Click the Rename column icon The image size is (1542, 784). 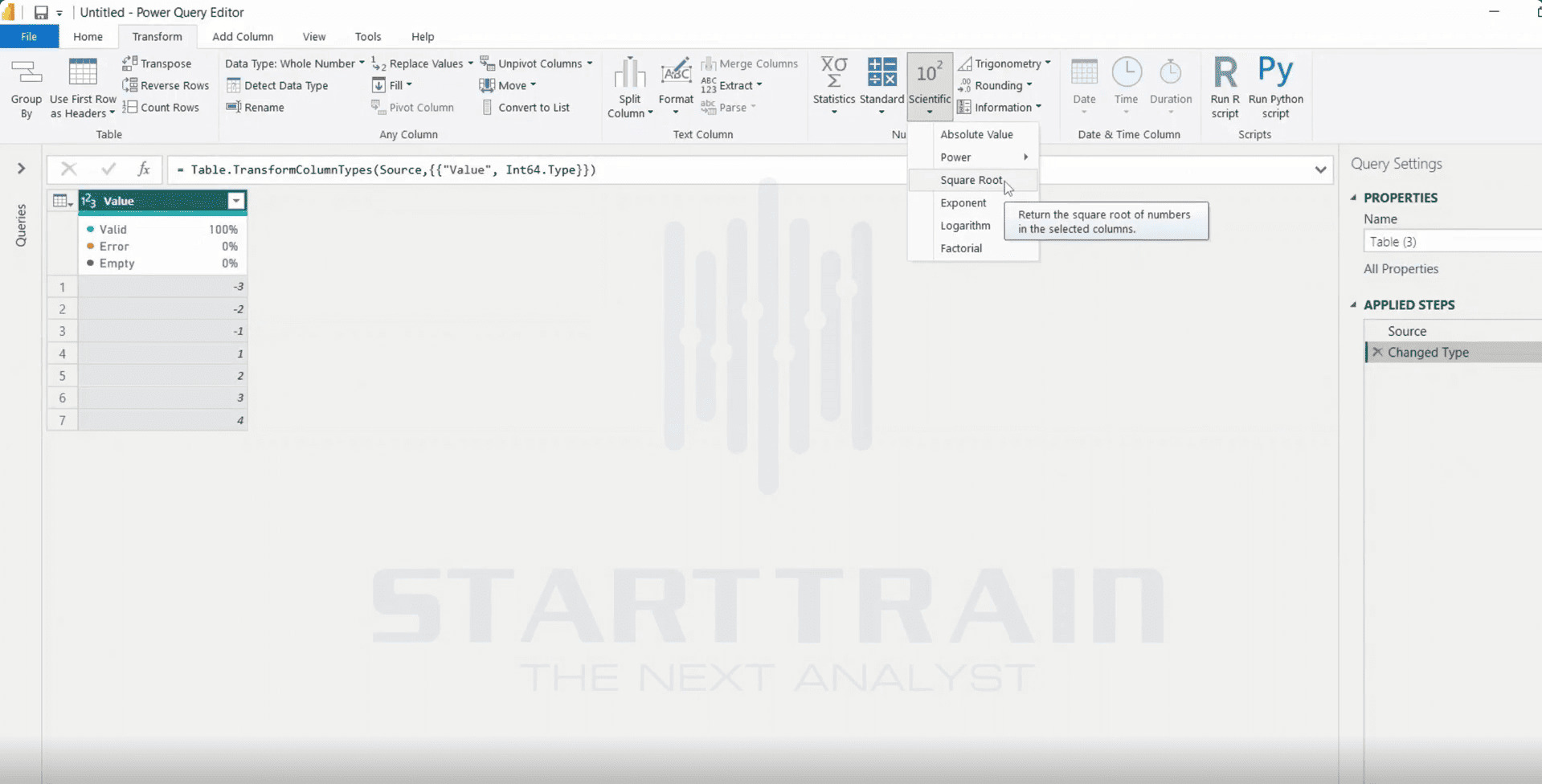pyautogui.click(x=234, y=107)
